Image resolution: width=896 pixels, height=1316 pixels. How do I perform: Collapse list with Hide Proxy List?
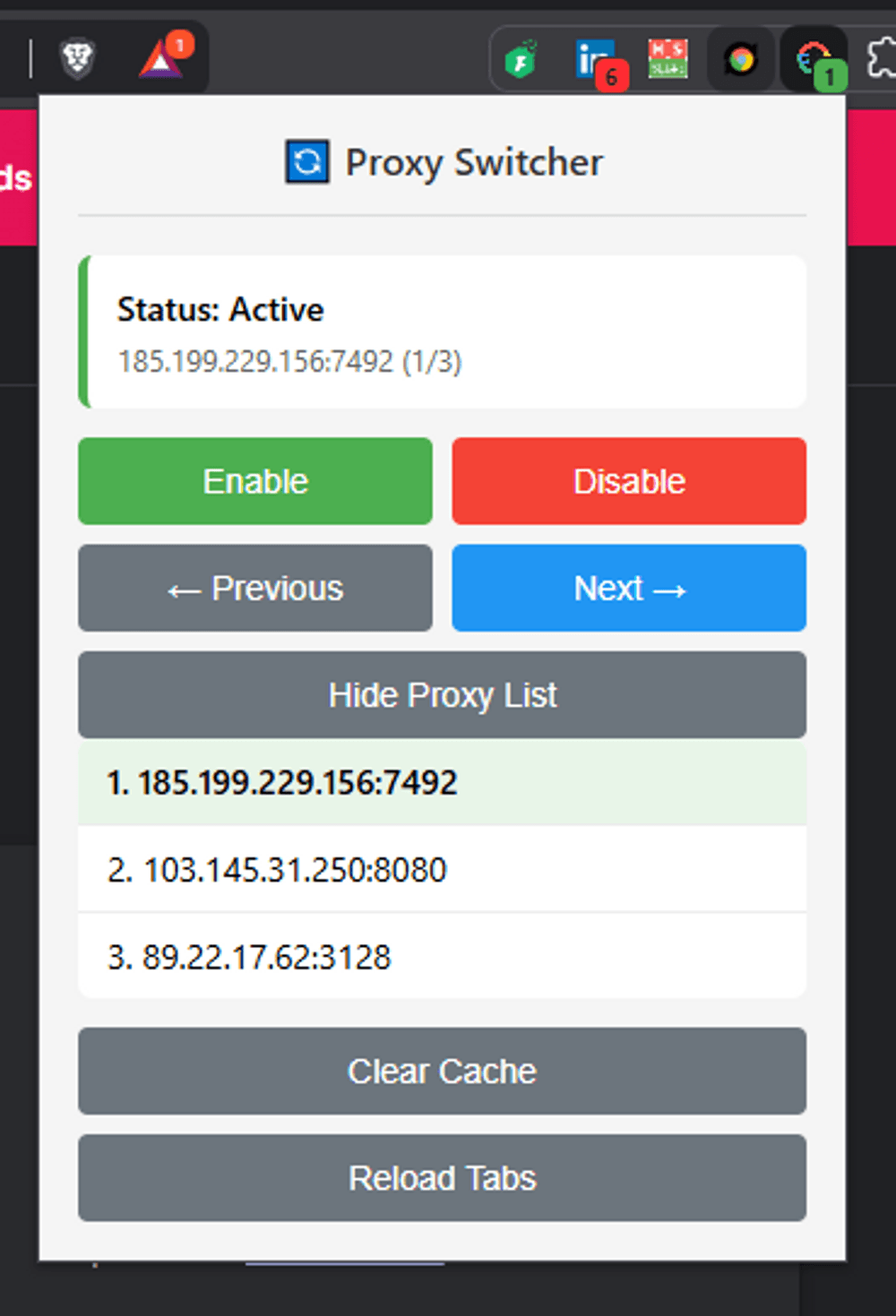442,695
